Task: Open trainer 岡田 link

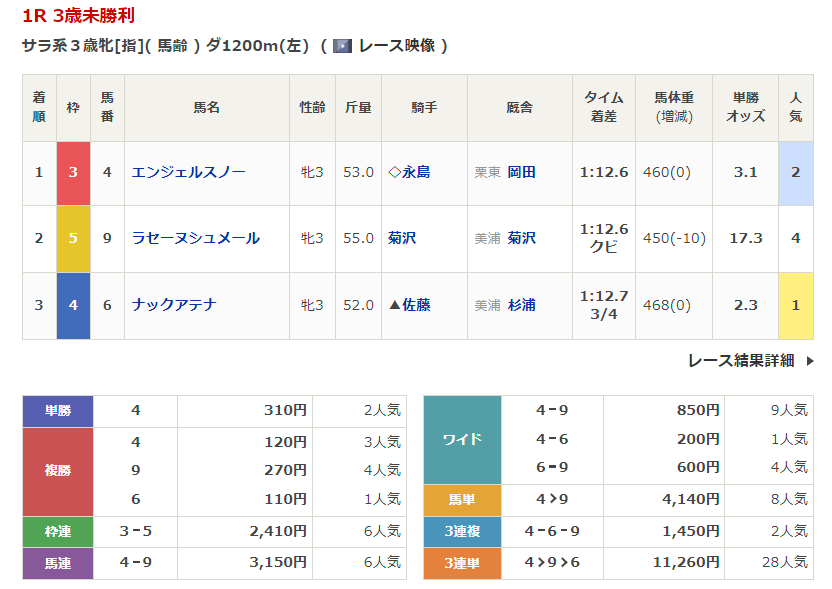Action: click(x=521, y=172)
